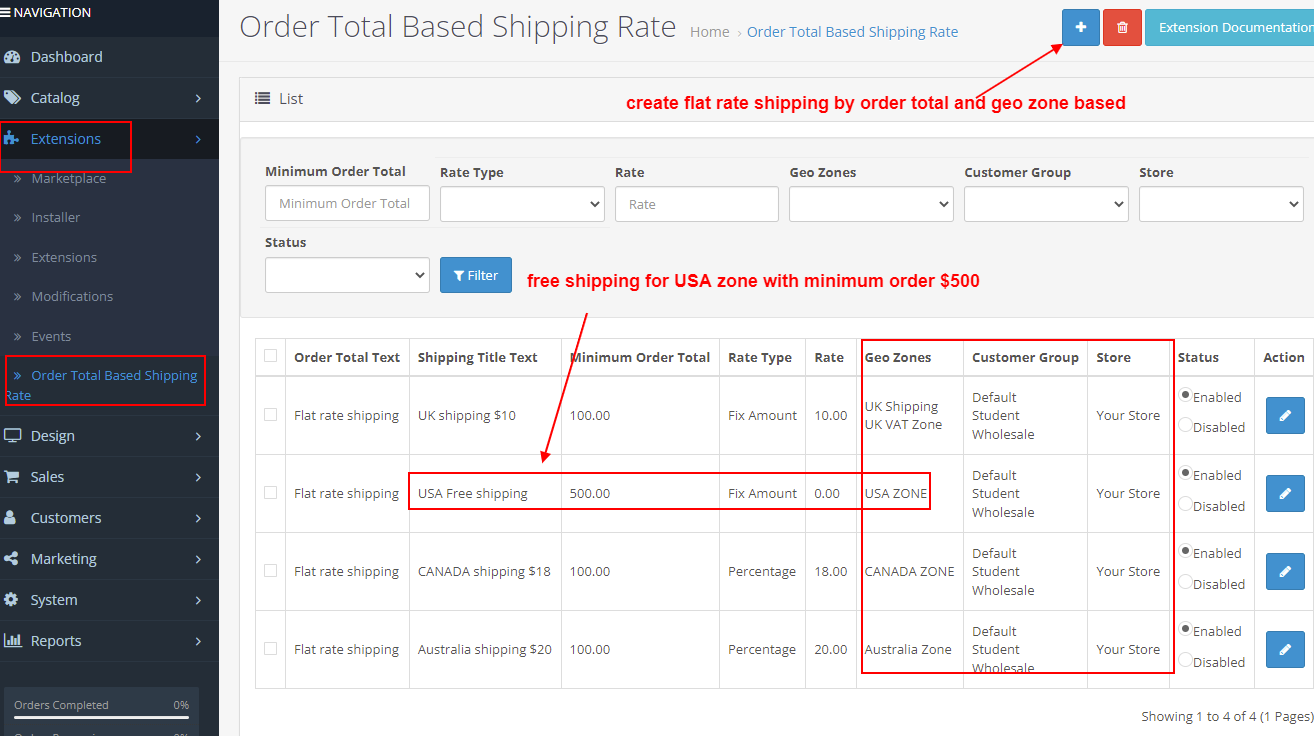Check the select-all checkbox in table header
The image size is (1314, 736).
[x=270, y=357]
